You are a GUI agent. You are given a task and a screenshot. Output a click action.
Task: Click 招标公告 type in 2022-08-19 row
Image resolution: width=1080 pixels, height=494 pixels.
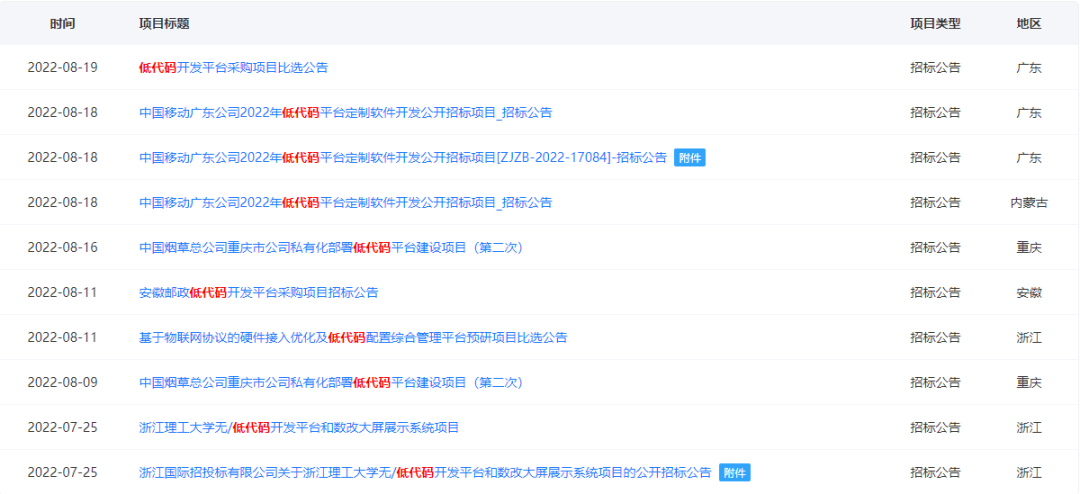[935, 68]
